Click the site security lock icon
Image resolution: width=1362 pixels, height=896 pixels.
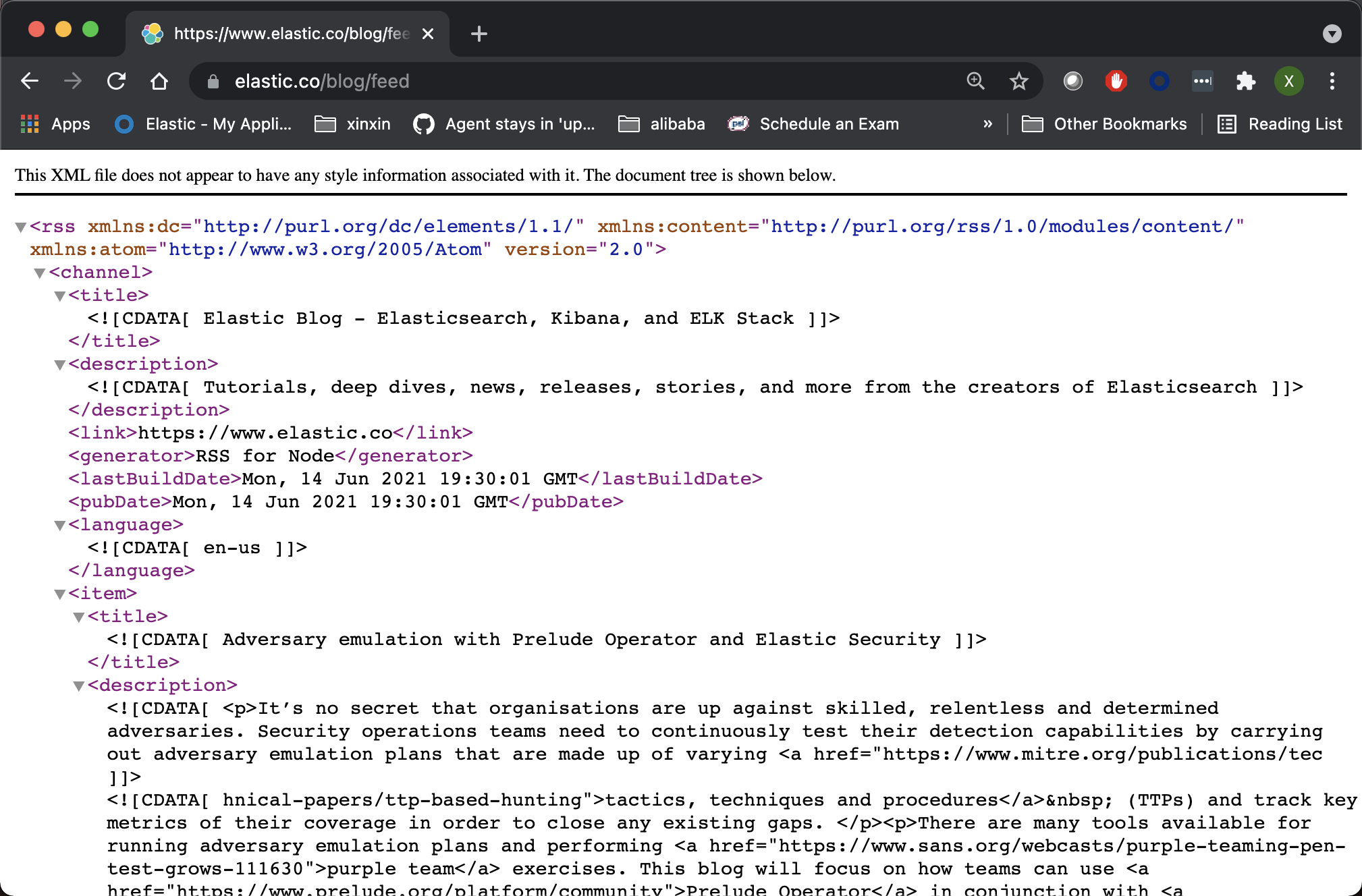(212, 81)
